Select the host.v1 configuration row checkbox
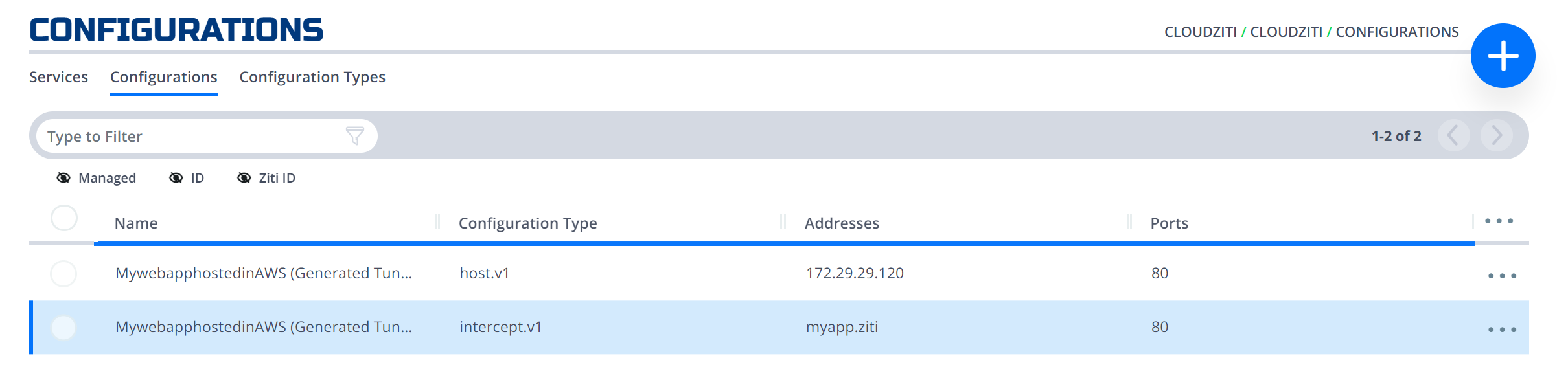Screen dimensions: 1568x391 click(63, 274)
